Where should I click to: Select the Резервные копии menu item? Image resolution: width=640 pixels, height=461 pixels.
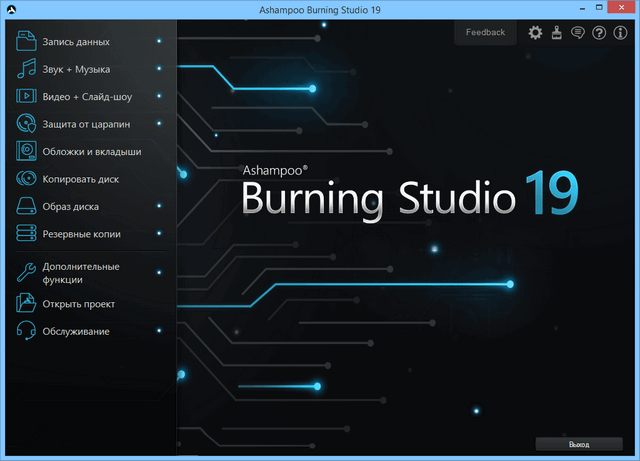(x=81, y=234)
